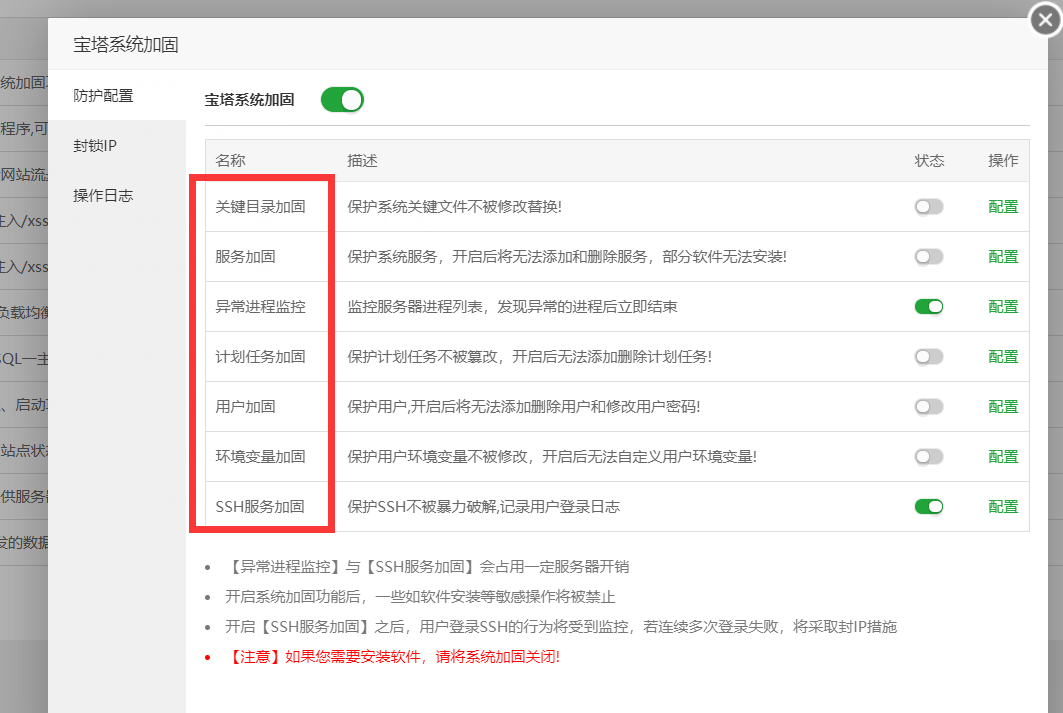Click the 描述 column header
This screenshot has height=713, width=1063.
(362, 161)
